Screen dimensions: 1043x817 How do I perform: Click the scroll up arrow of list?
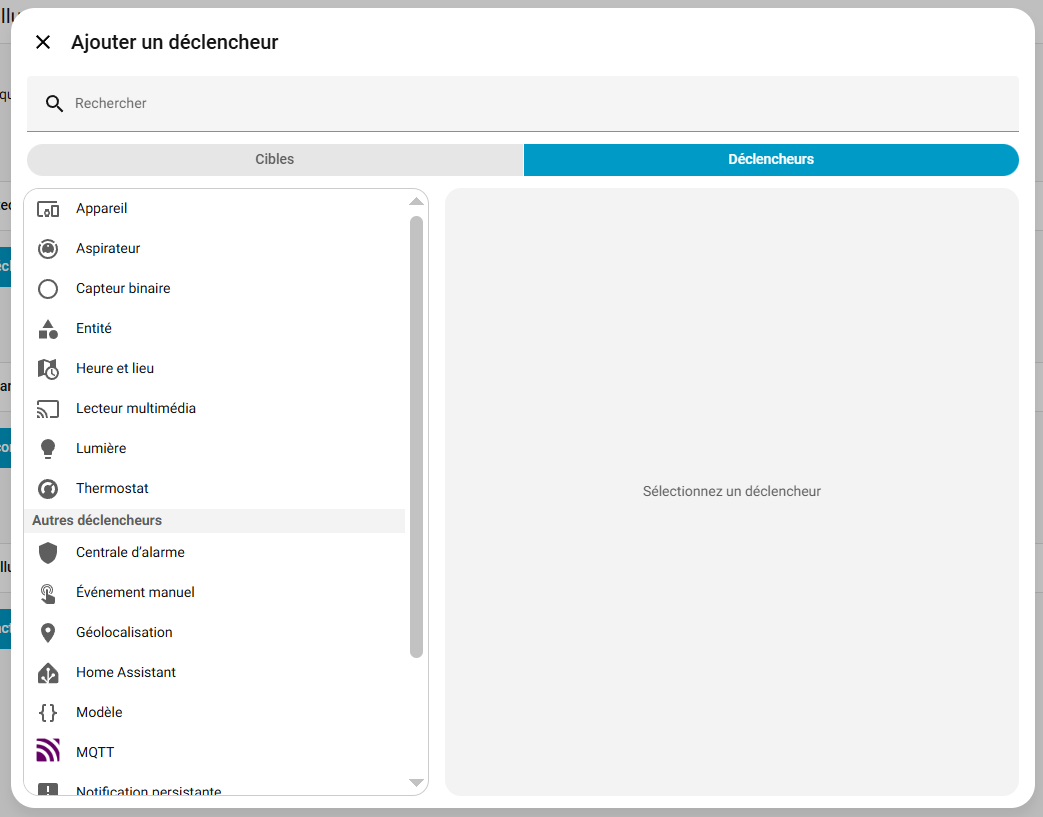click(x=416, y=202)
